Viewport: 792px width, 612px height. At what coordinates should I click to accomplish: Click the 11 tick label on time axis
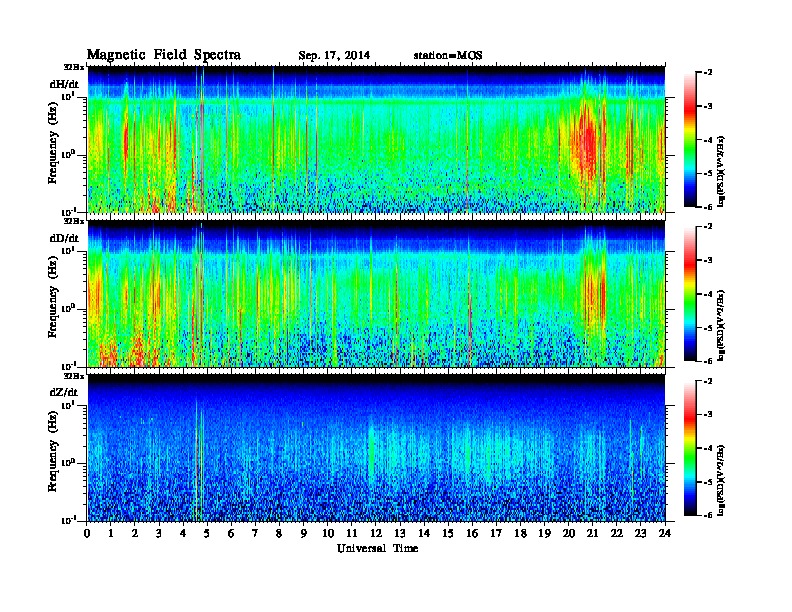(x=352, y=533)
